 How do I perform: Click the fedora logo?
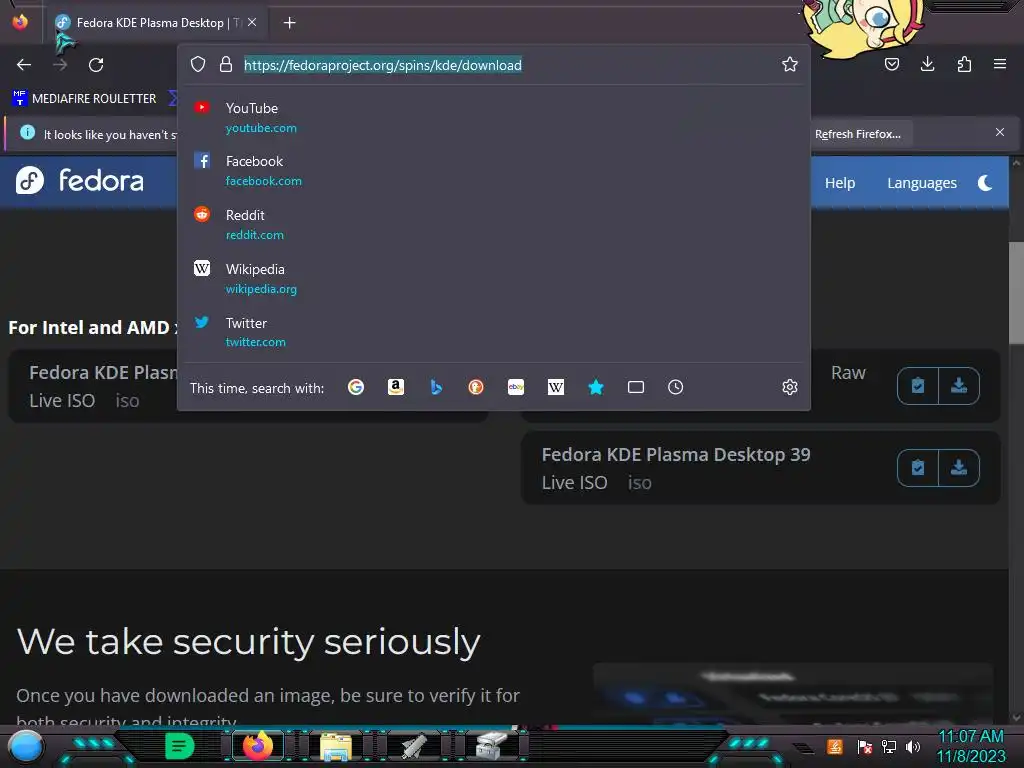tap(80, 180)
